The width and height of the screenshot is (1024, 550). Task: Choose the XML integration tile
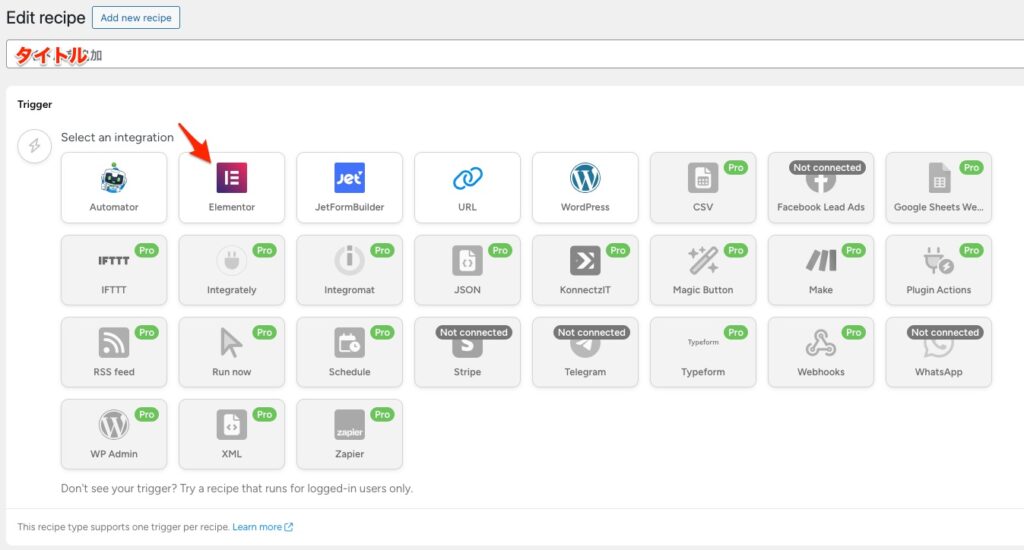coord(232,434)
